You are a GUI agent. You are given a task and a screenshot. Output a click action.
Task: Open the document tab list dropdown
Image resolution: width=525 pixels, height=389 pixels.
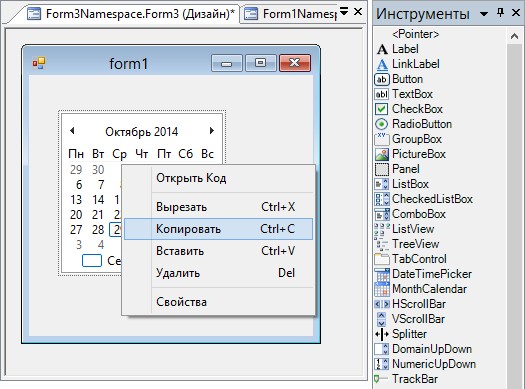(344, 12)
